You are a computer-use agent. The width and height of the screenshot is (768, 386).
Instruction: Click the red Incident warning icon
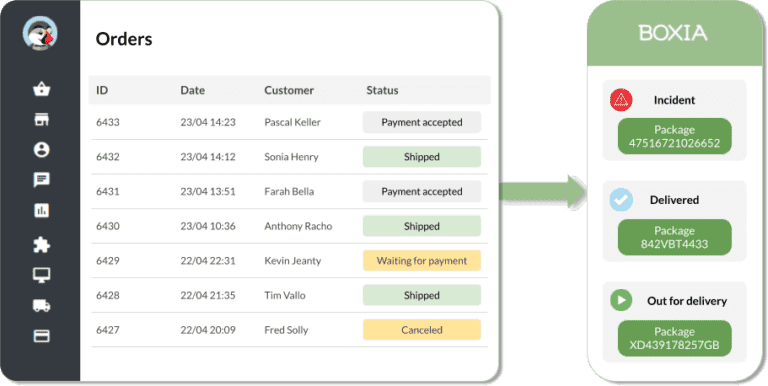pyautogui.click(x=621, y=100)
